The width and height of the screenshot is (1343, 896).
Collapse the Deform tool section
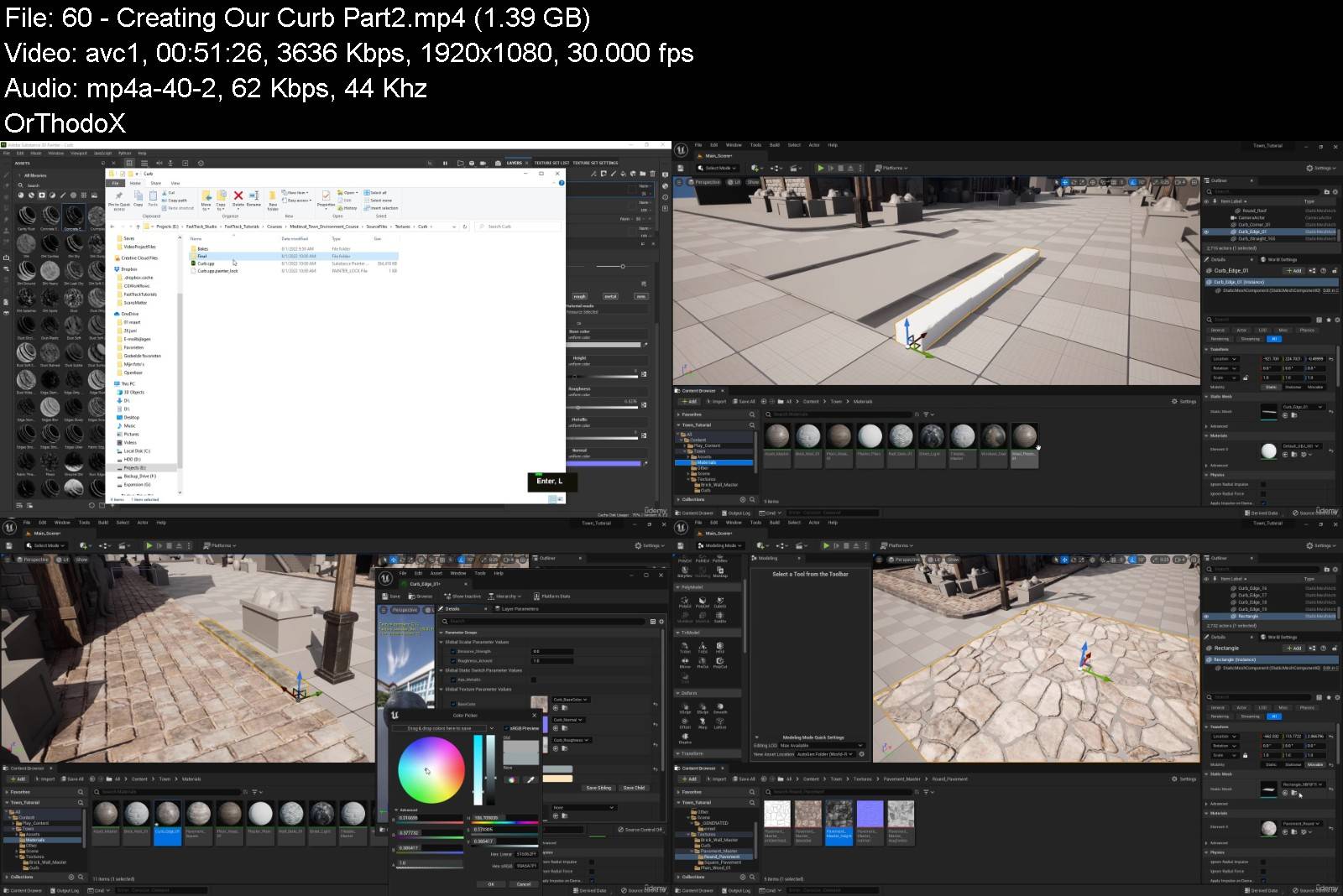coord(677,693)
